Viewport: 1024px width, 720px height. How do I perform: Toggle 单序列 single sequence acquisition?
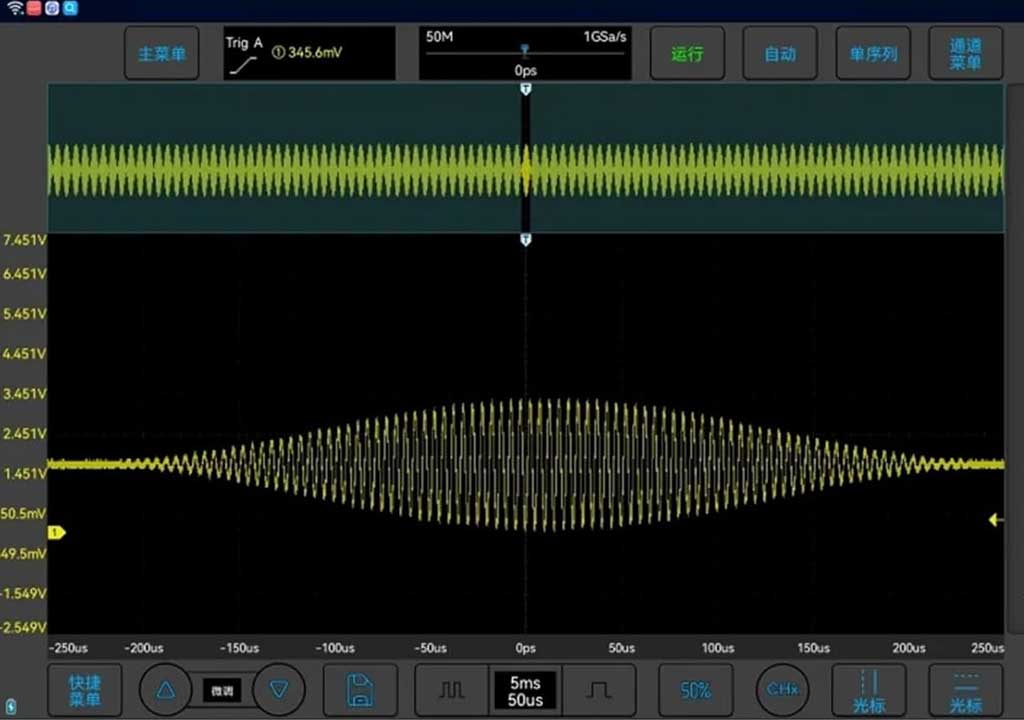(872, 53)
